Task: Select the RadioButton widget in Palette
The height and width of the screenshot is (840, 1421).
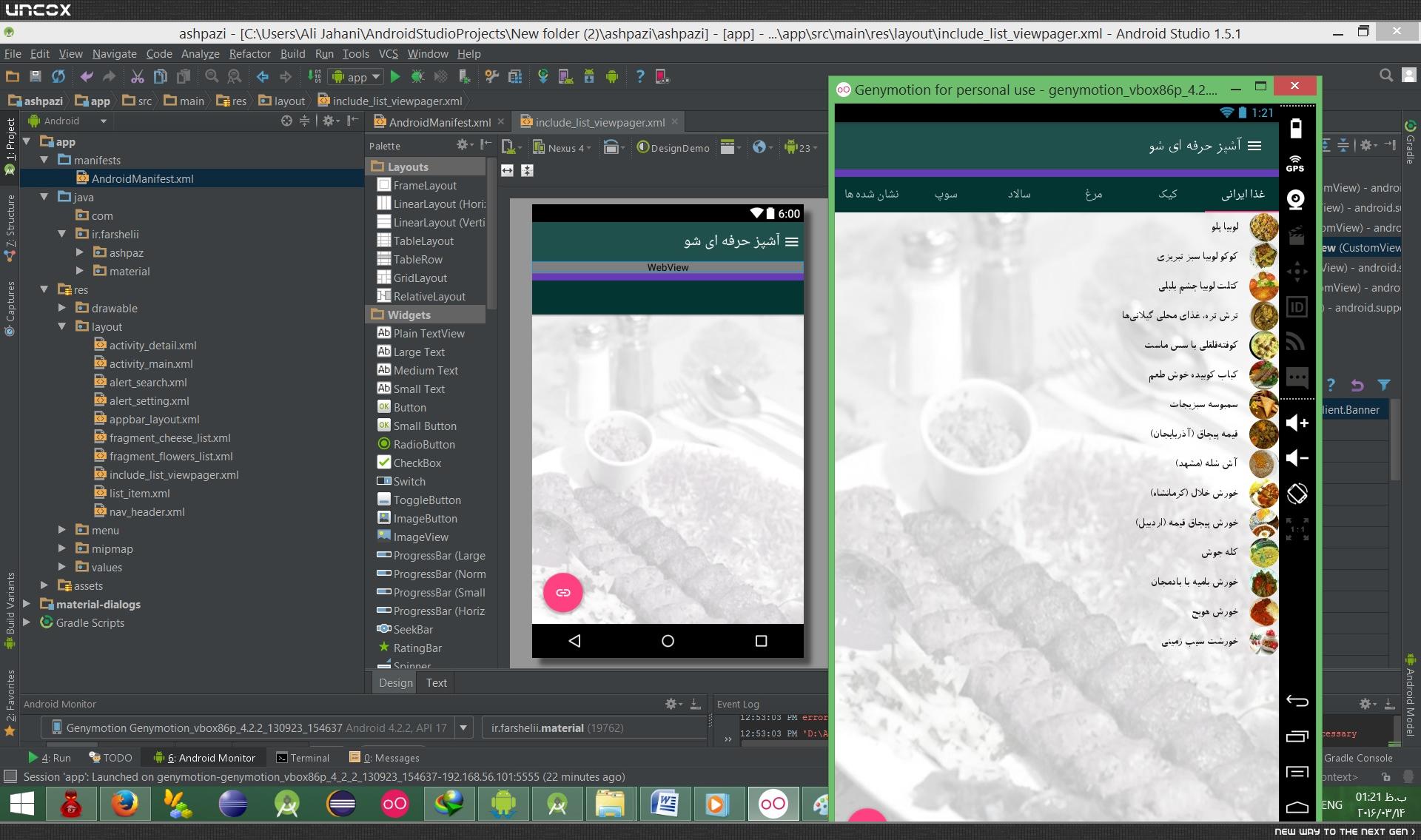Action: [424, 444]
